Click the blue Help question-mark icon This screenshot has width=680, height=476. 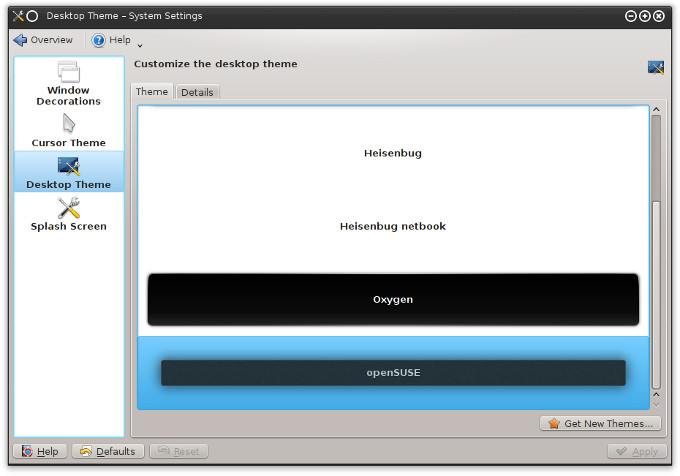(99, 40)
